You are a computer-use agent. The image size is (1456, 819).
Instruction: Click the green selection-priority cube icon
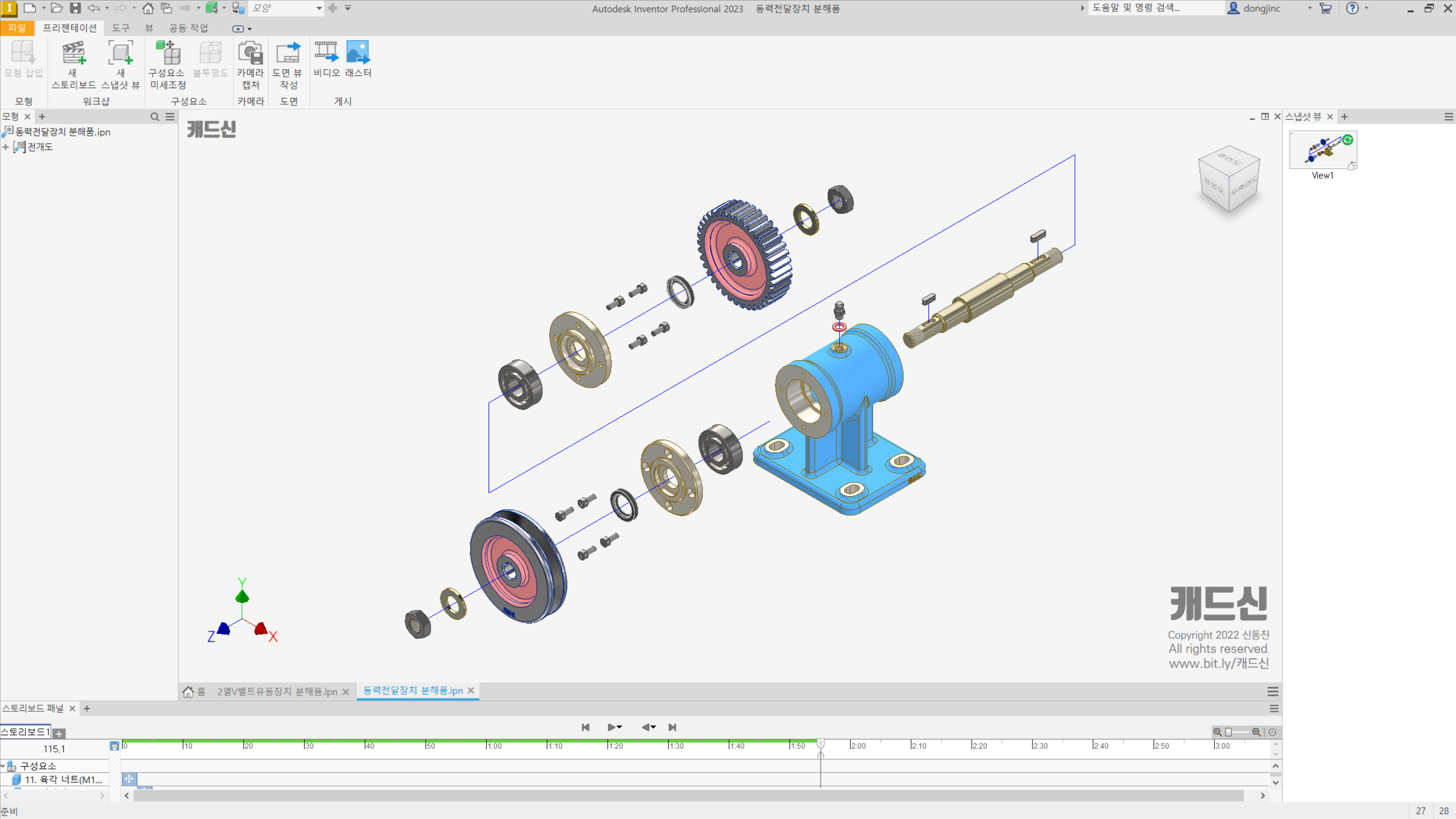pos(212,8)
